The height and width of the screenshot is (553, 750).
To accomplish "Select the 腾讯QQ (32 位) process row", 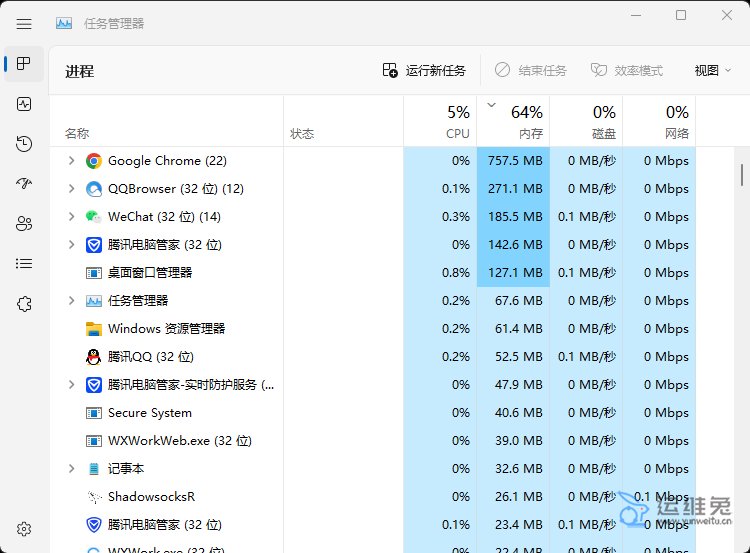I will (150, 357).
